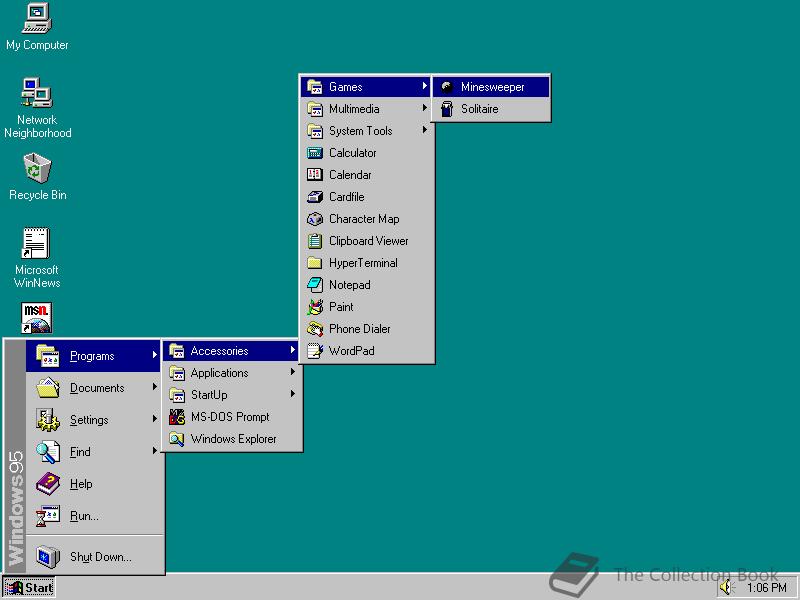Image resolution: width=800 pixels, height=600 pixels.
Task: Expand the Applications submenu arrow
Action: pos(293,372)
